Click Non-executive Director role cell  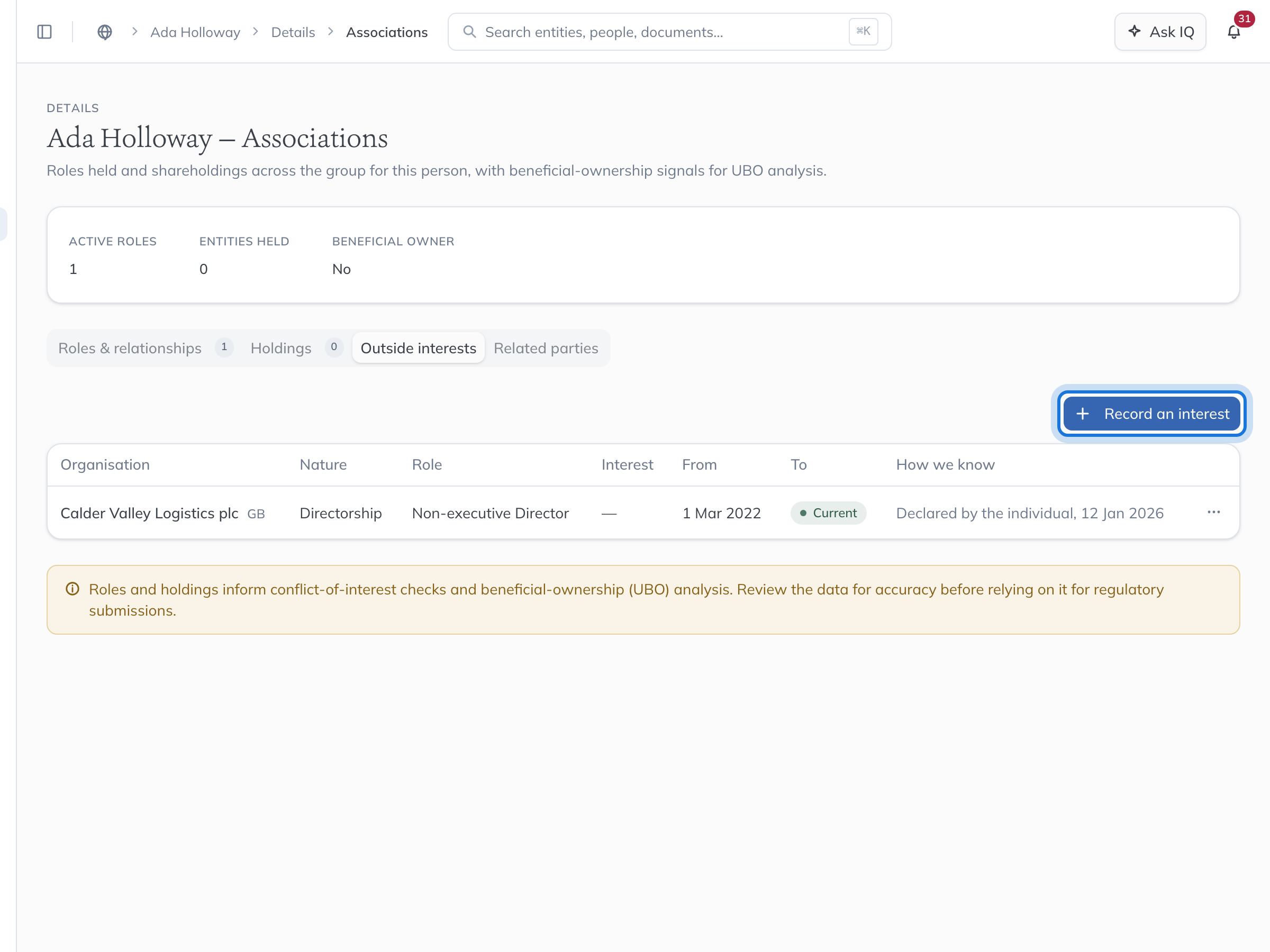click(491, 513)
